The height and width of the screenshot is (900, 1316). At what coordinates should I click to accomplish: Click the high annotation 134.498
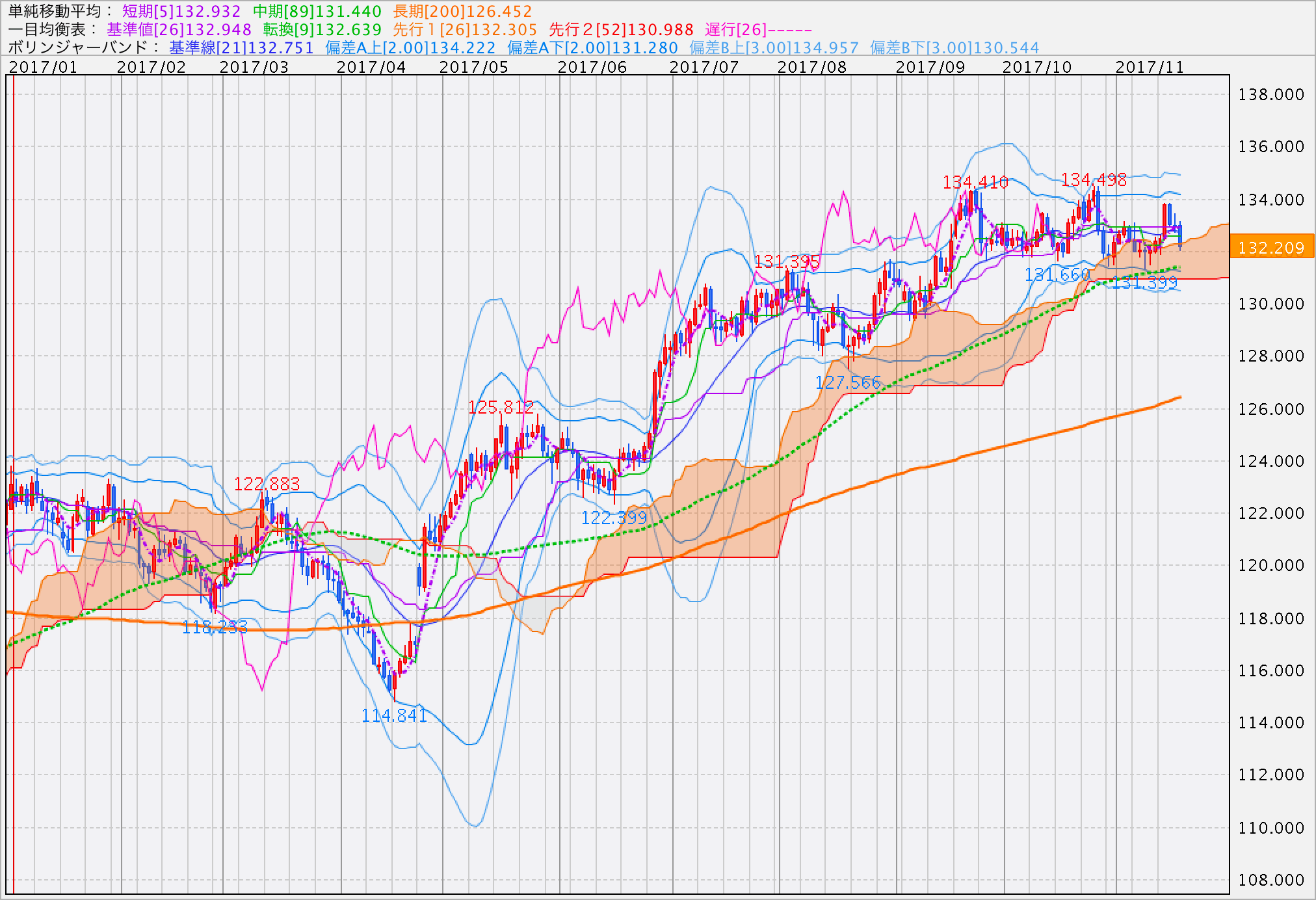(x=1094, y=179)
